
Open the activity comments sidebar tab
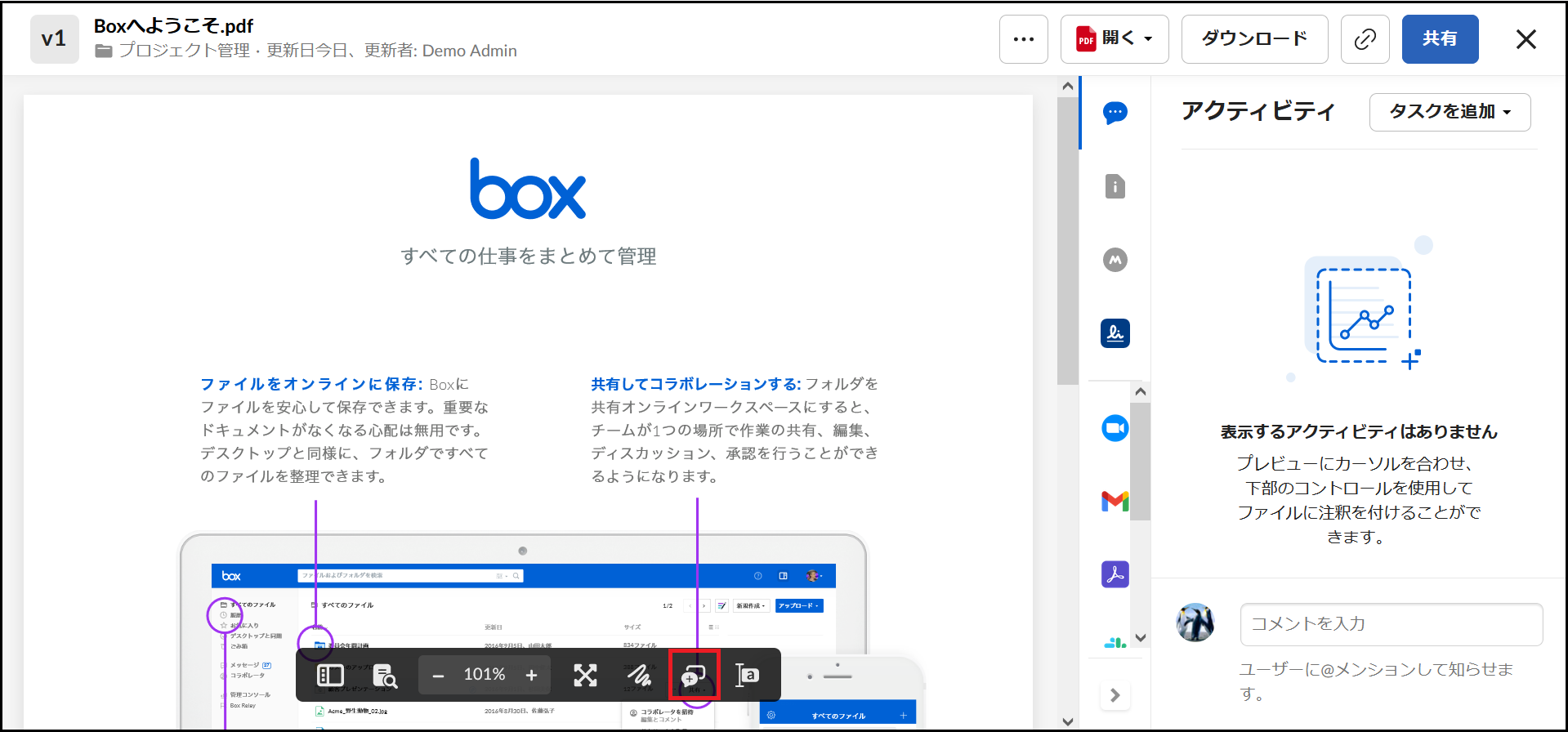[x=1115, y=113]
